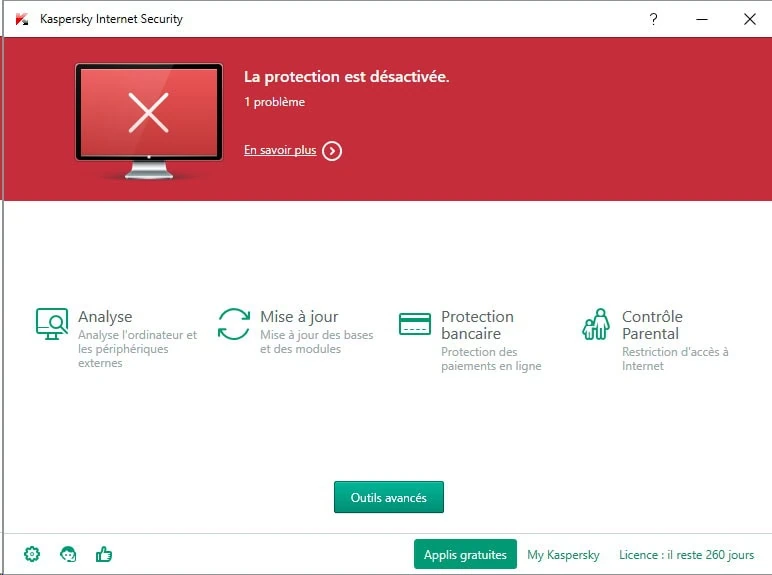Open help with the question mark button

653,19
